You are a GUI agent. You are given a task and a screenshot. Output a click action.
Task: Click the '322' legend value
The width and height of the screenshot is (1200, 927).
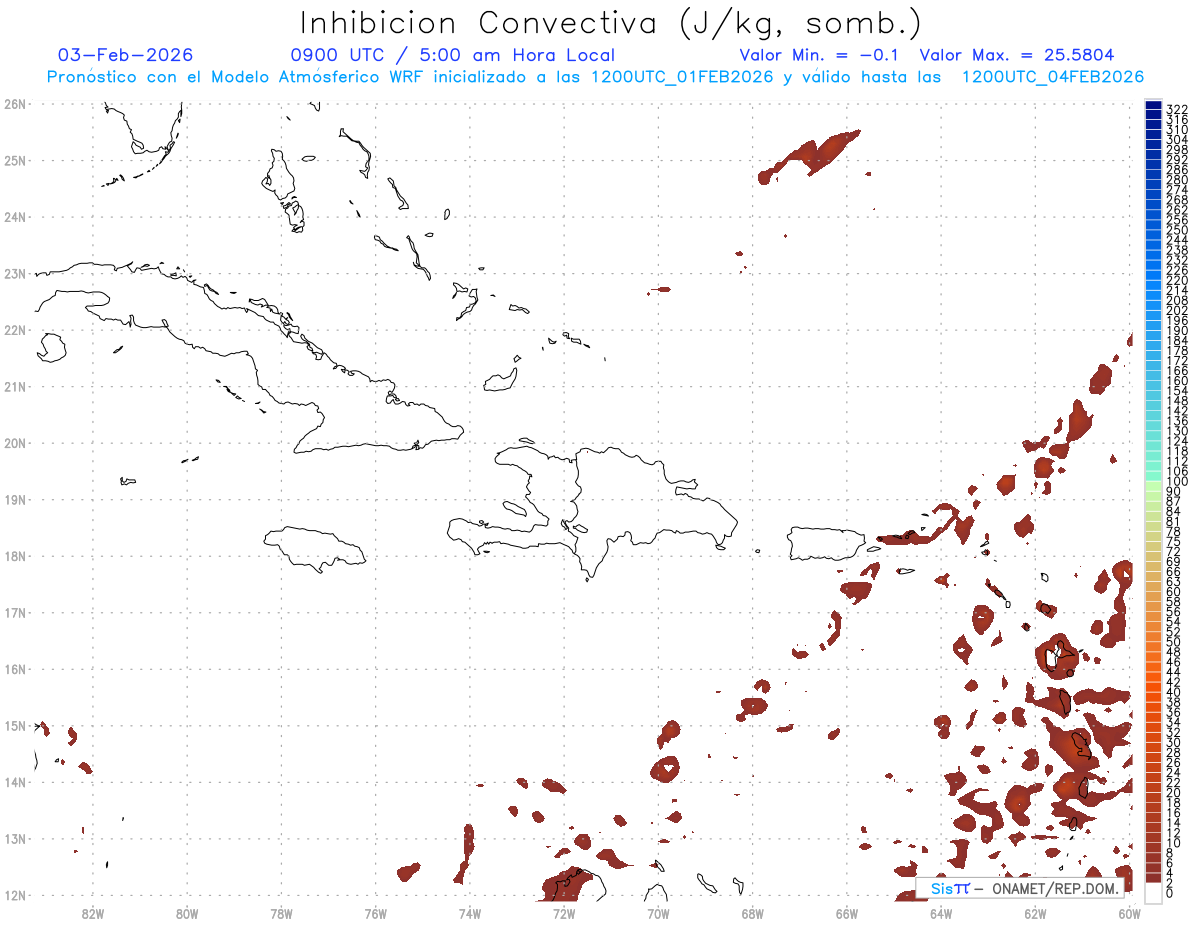click(x=1176, y=108)
